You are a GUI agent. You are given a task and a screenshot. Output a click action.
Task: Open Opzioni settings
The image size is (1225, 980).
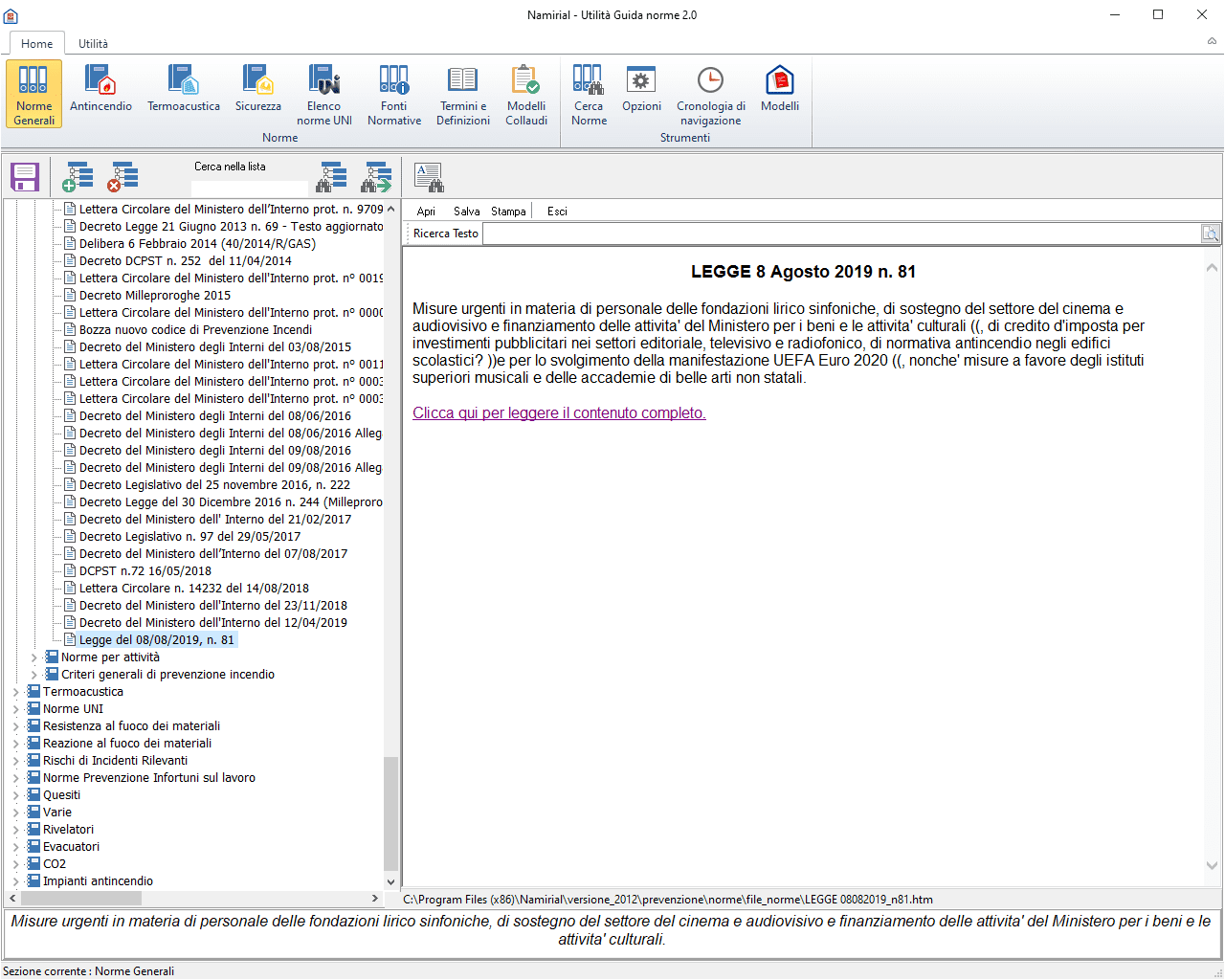[x=641, y=90]
